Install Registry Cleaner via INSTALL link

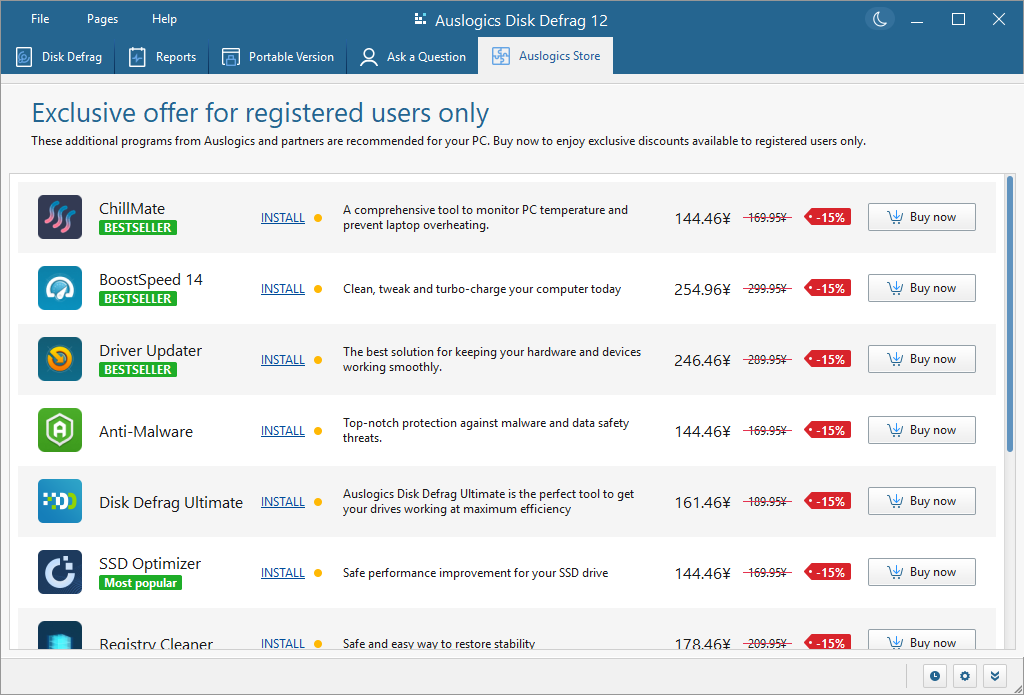[x=283, y=643]
